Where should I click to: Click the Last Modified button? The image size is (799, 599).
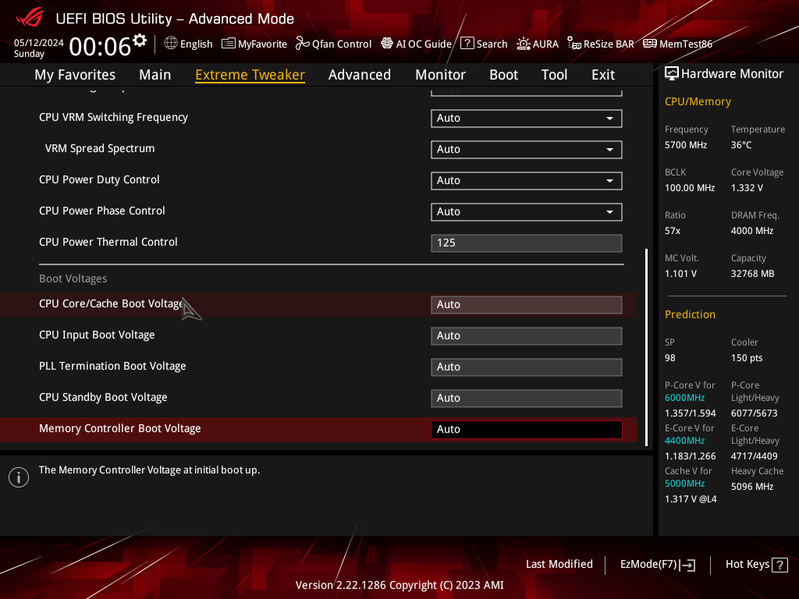coord(559,564)
